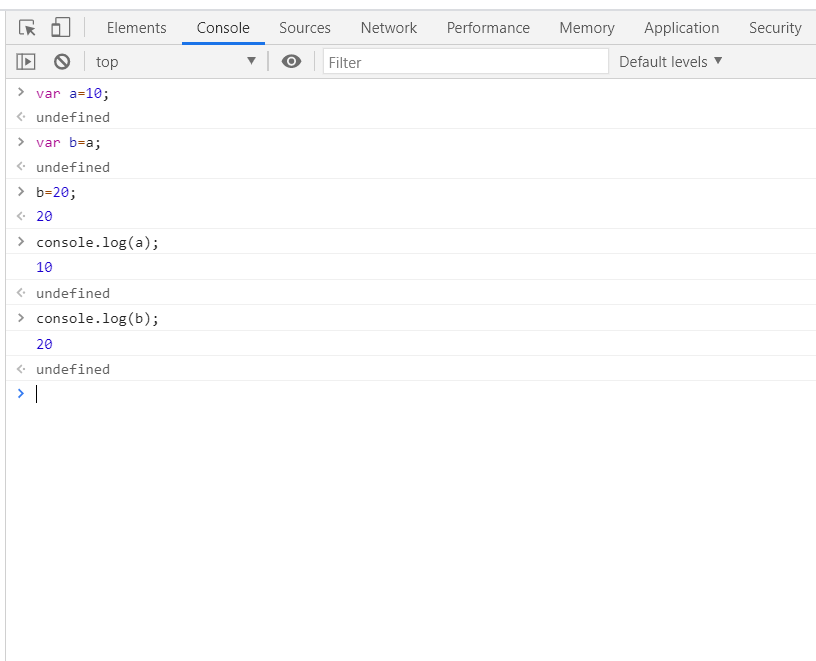Viewport: 816px width, 661px height.
Task: Open the console sidebar panel
Action: point(25,61)
